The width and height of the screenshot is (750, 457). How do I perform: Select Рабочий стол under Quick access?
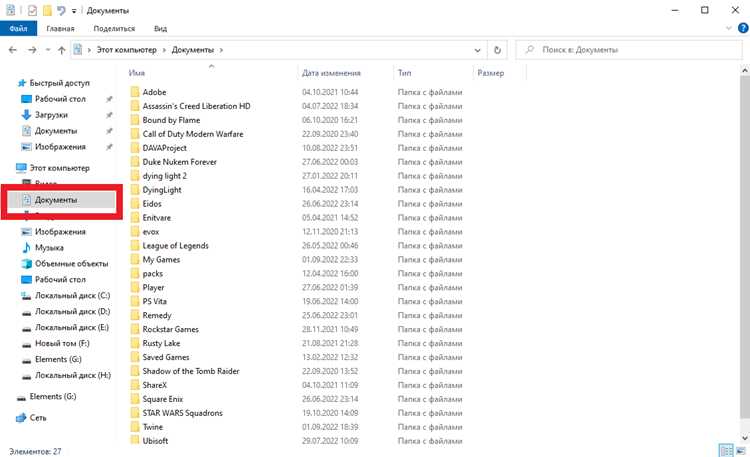(60, 99)
